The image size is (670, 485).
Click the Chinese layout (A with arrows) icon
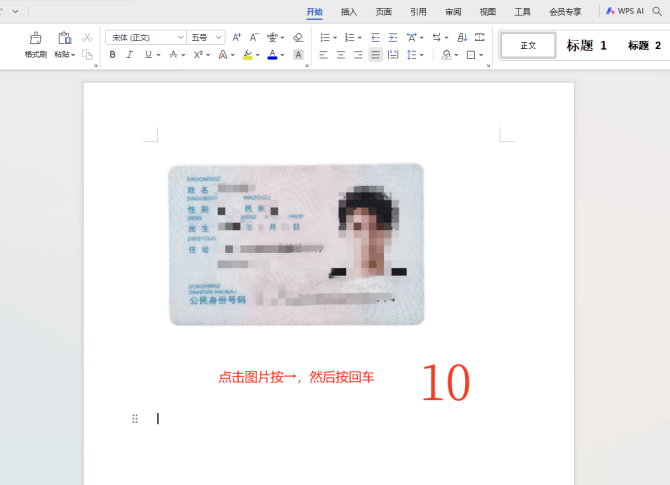[x=411, y=38]
